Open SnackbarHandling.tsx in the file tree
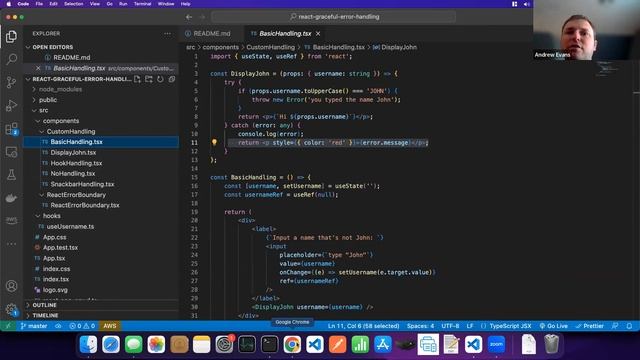The height and width of the screenshot is (360, 640). tap(82, 184)
